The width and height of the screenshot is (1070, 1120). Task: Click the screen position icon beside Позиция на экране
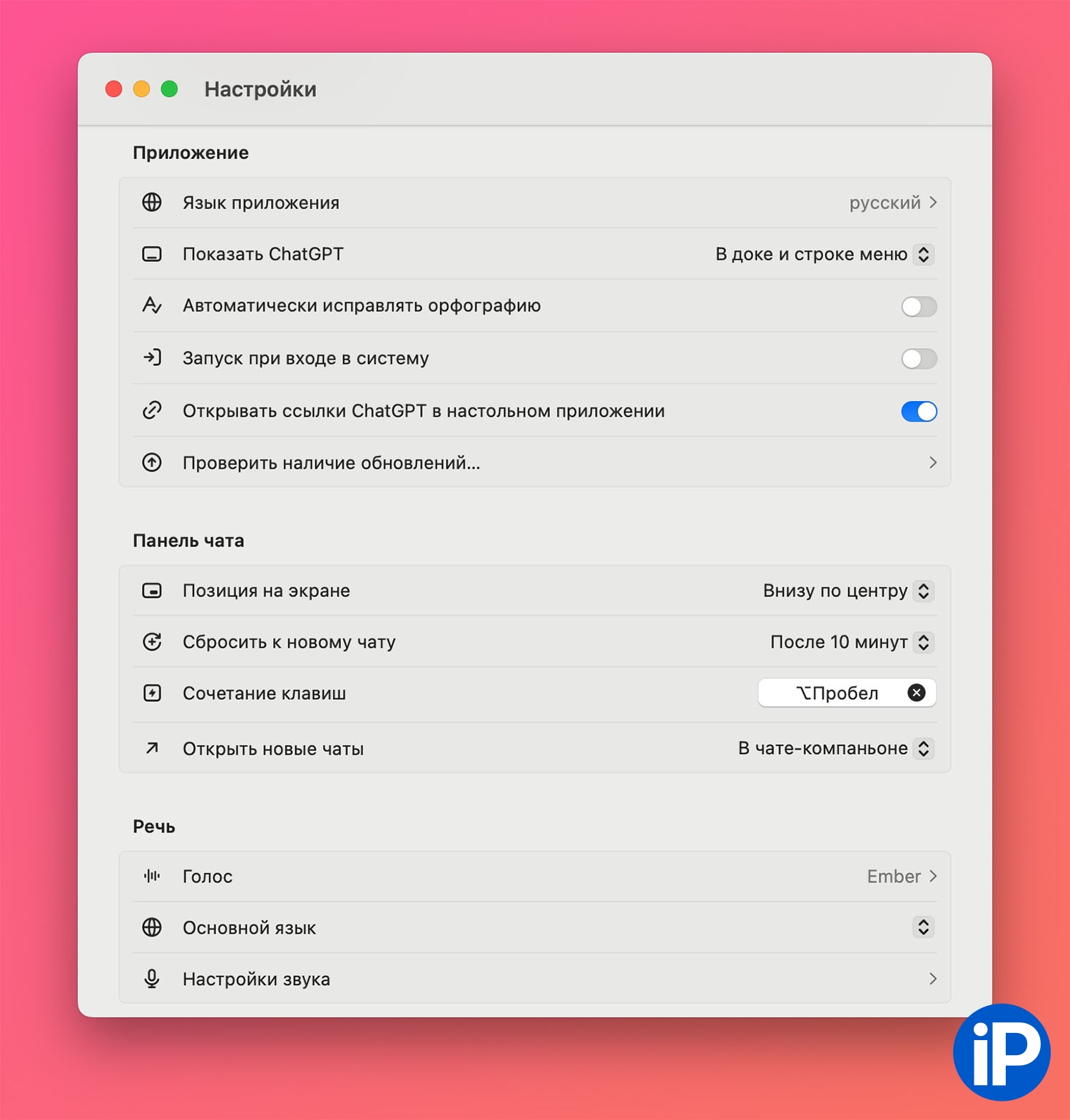pos(152,591)
